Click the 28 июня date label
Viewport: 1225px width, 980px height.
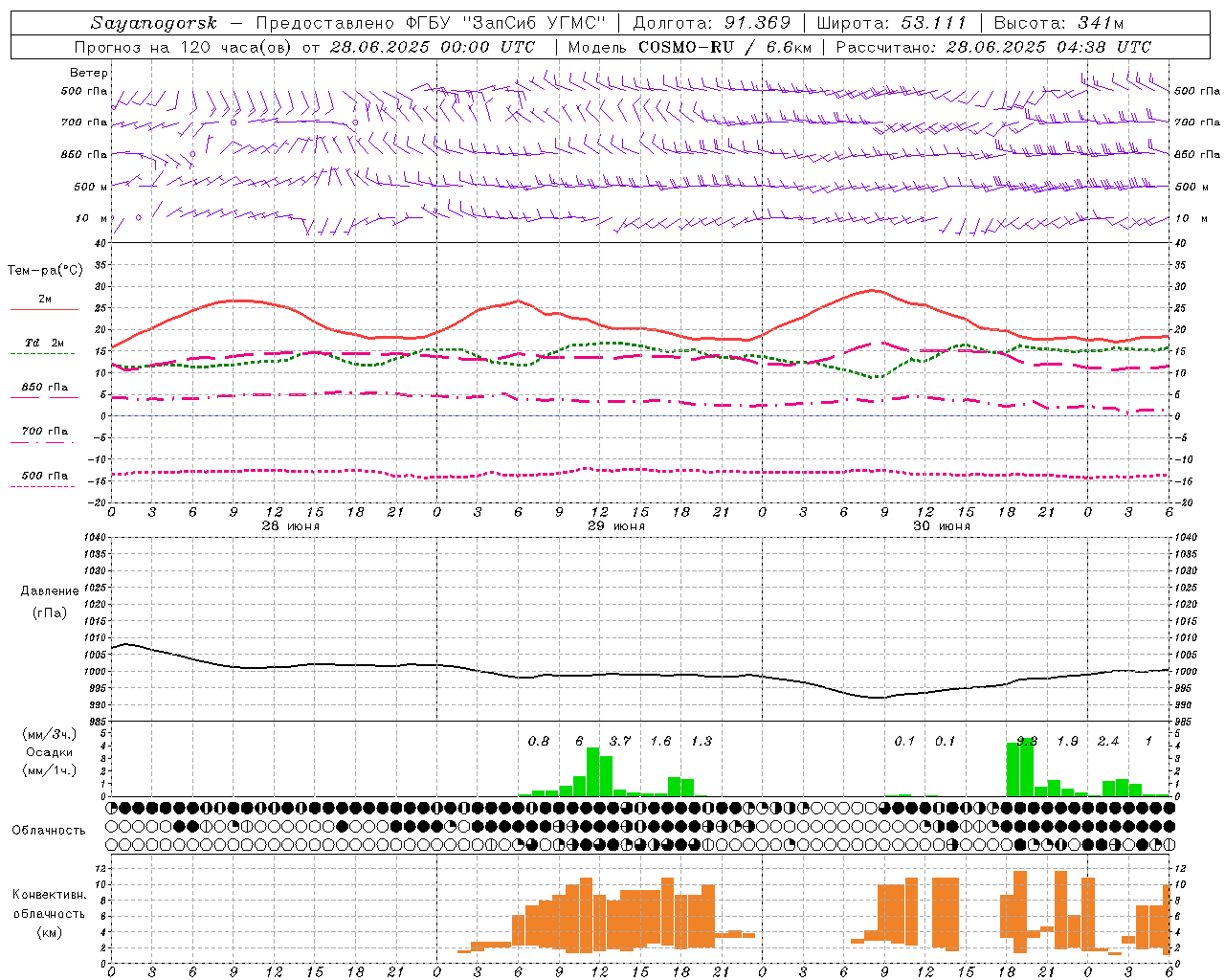(291, 526)
